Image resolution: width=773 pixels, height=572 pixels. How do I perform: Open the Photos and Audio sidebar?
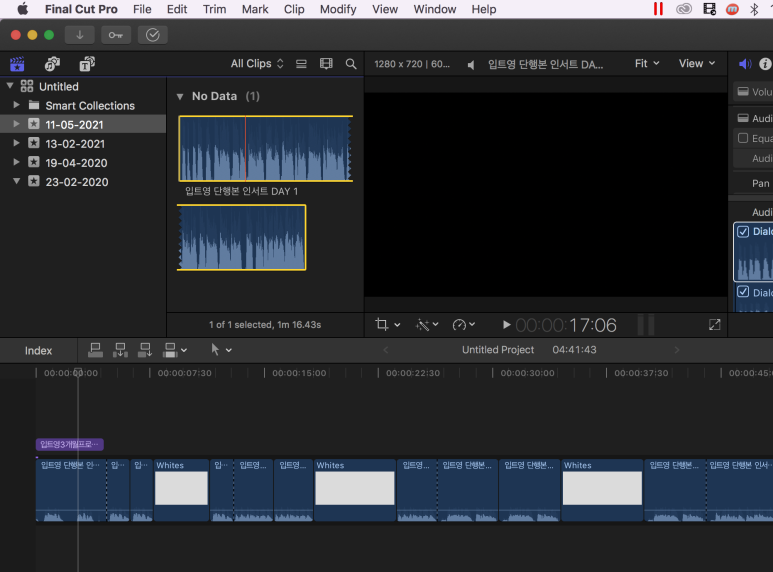pos(52,64)
